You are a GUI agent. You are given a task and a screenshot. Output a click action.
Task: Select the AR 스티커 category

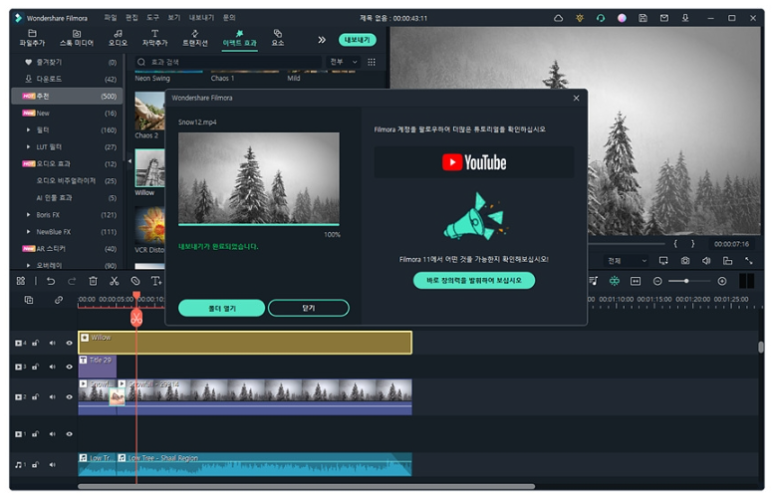click(x=69, y=248)
